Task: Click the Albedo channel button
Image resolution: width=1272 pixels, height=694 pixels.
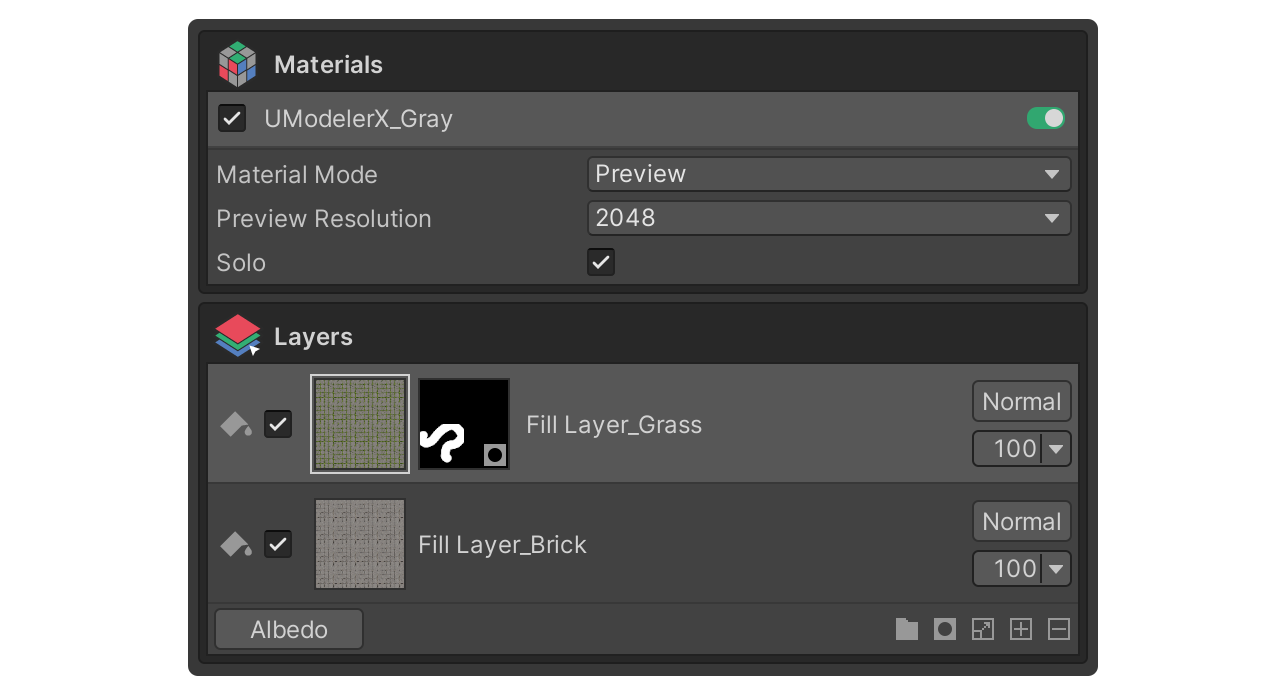Action: 288,629
